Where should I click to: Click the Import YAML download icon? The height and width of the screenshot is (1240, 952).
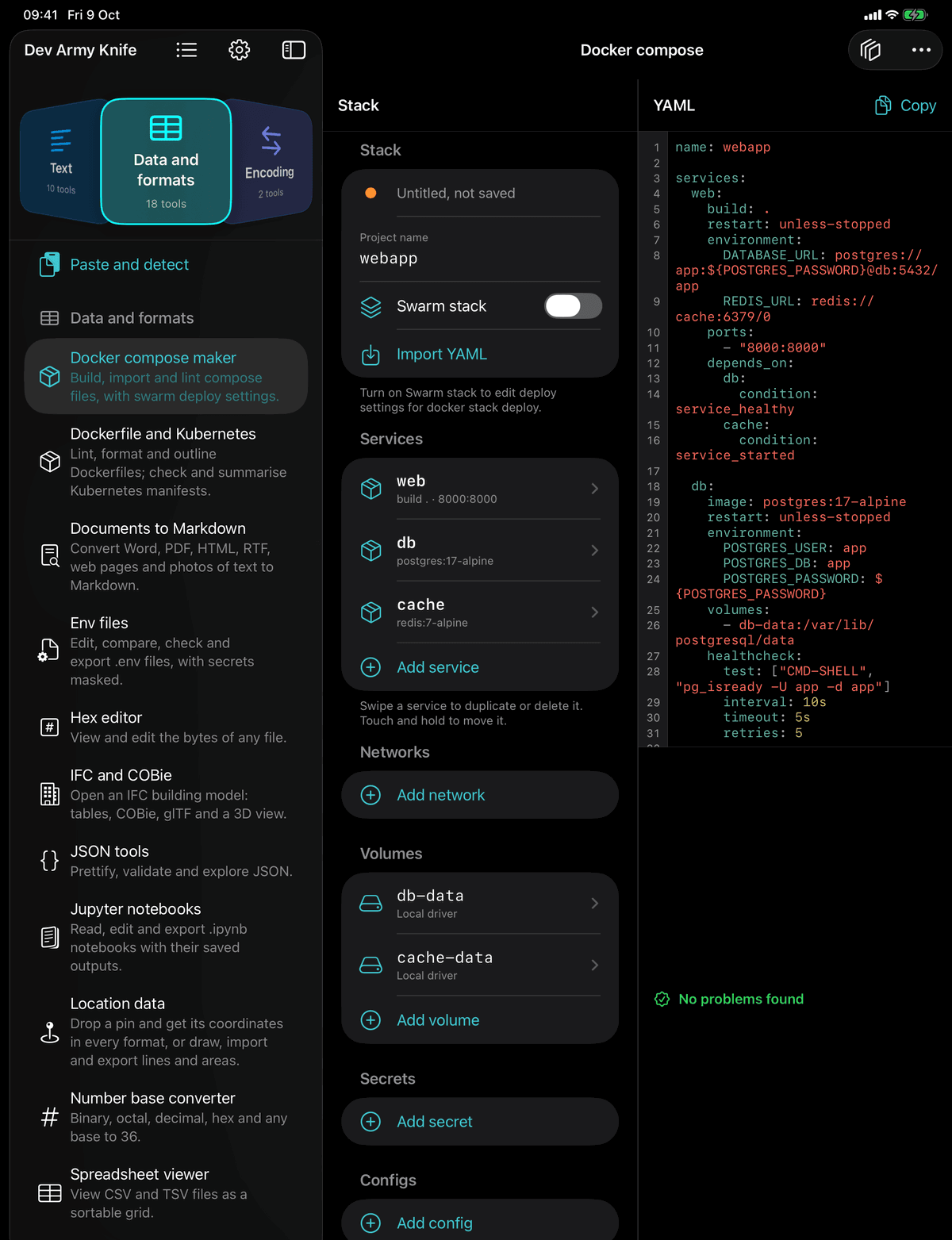(370, 355)
